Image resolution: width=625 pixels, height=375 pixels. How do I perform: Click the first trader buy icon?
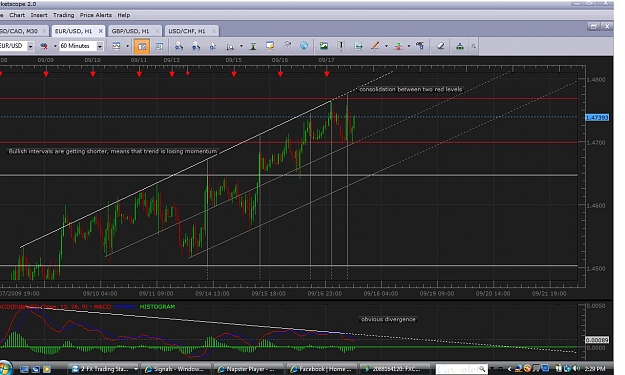(179, 46)
